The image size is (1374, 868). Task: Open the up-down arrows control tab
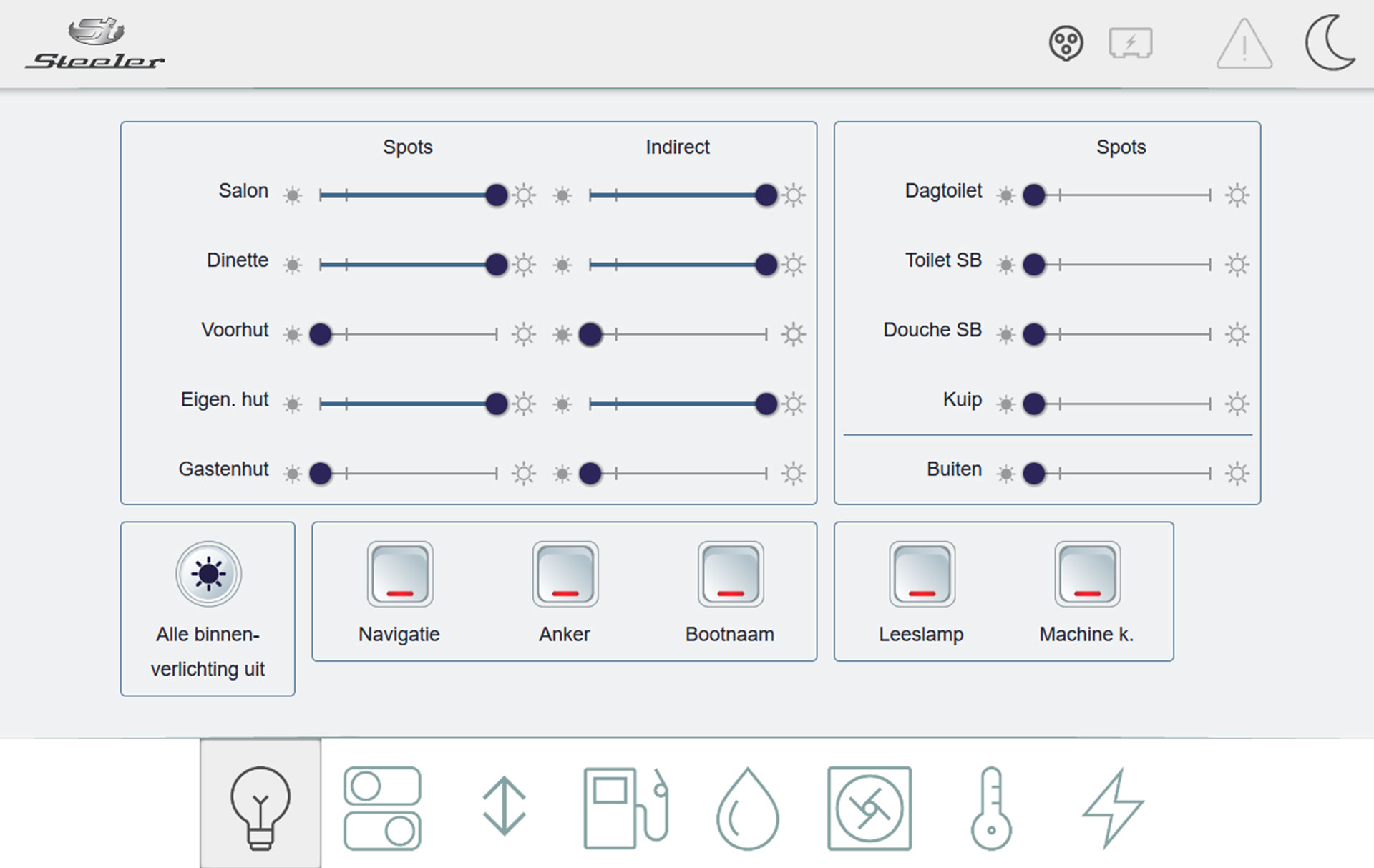505,806
